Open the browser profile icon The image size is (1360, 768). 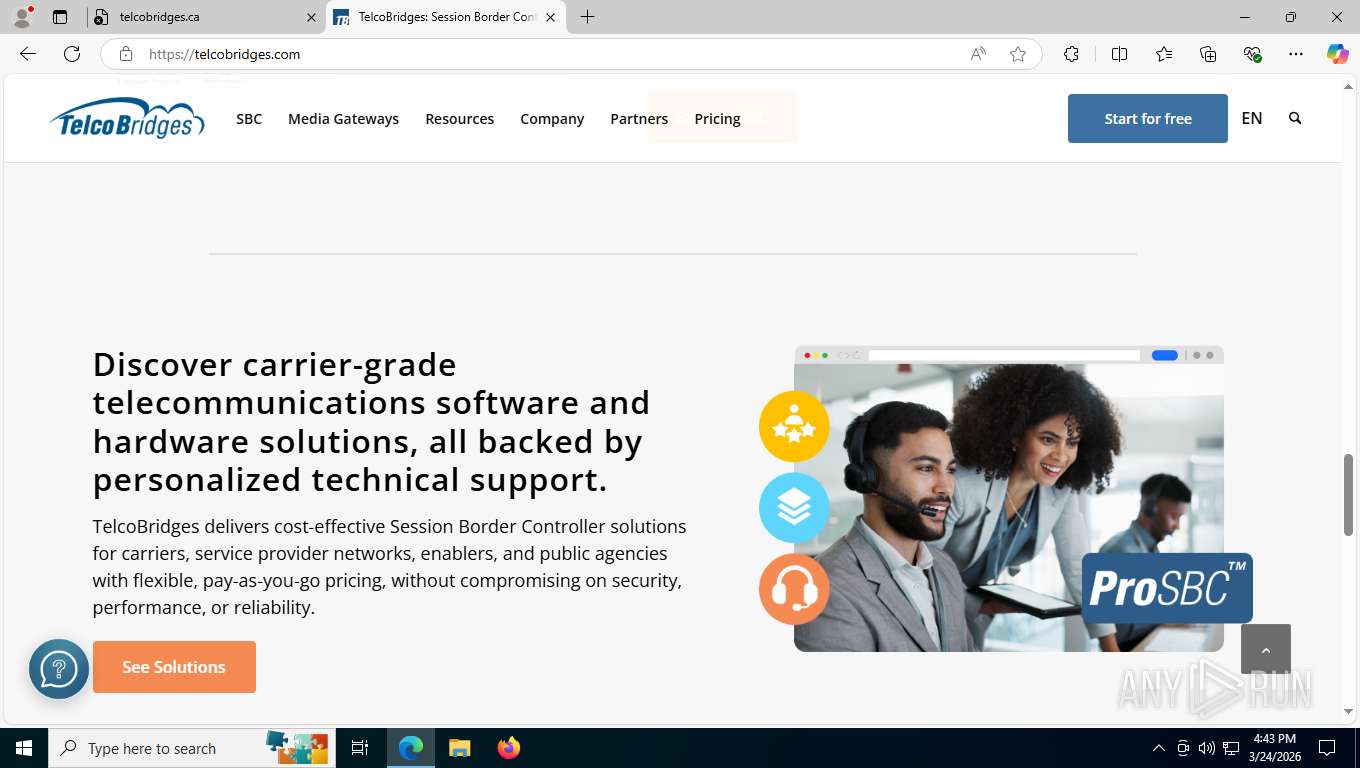(x=22, y=17)
